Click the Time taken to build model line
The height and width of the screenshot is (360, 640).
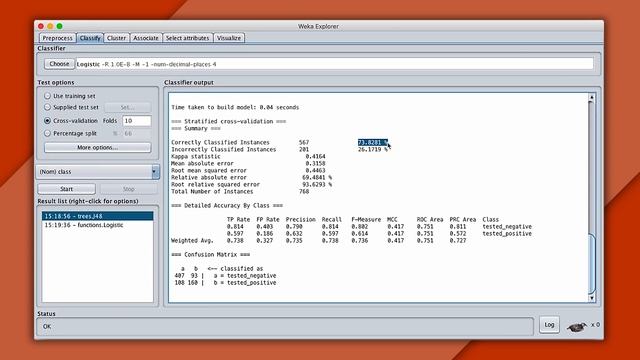235,107
